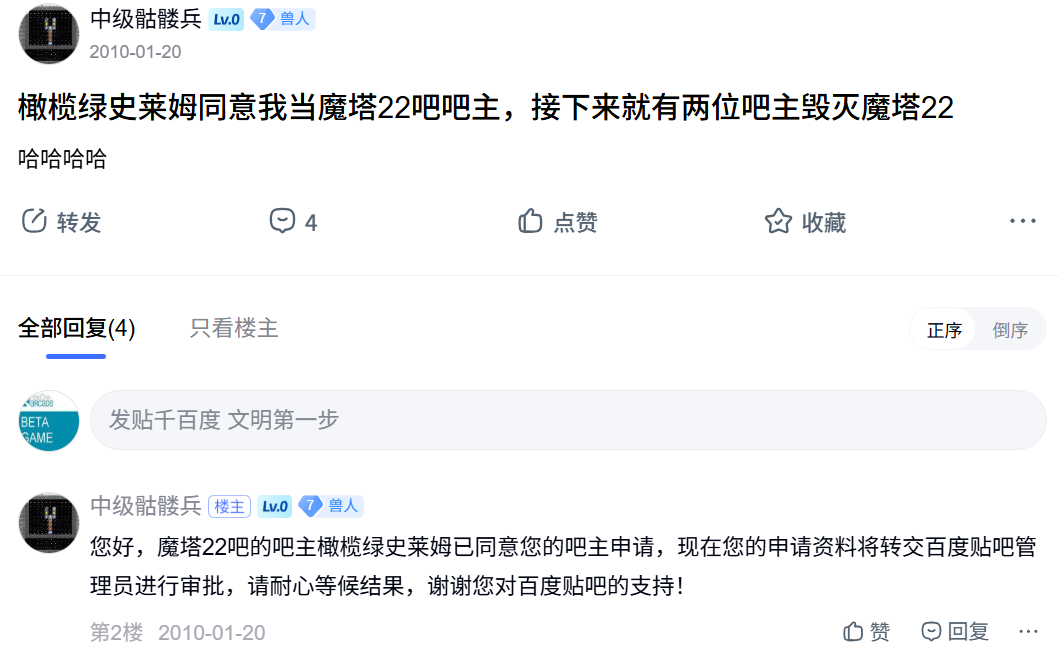Click the BETA GAME user avatar
The width and height of the screenshot is (1059, 661).
click(49, 421)
